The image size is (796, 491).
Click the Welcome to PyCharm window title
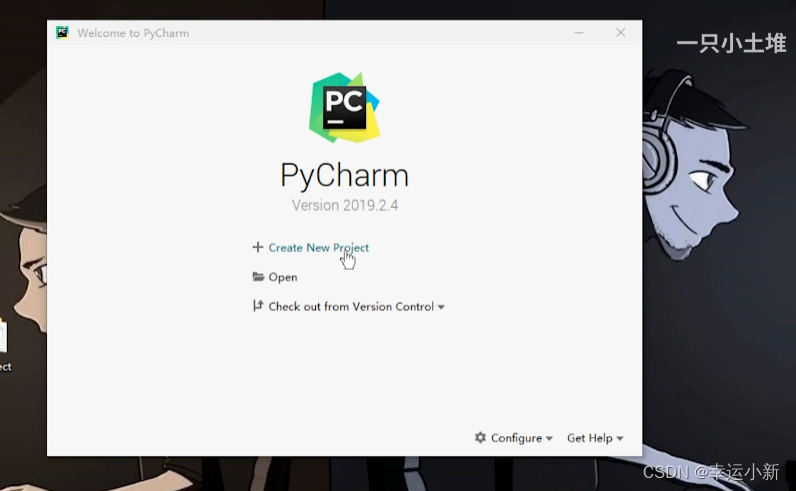pos(133,33)
